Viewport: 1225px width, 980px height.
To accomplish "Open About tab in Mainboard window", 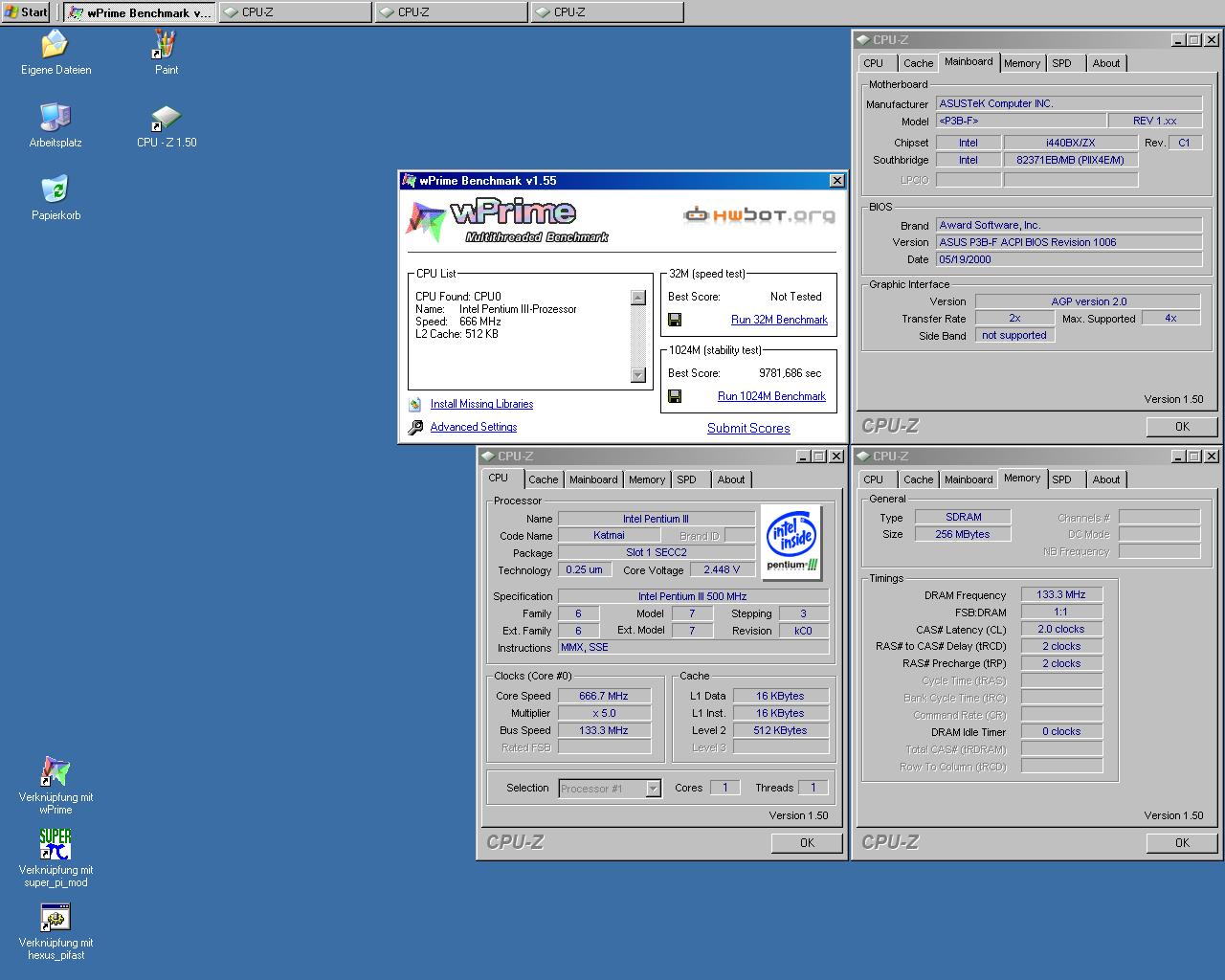I will pos(1106,64).
